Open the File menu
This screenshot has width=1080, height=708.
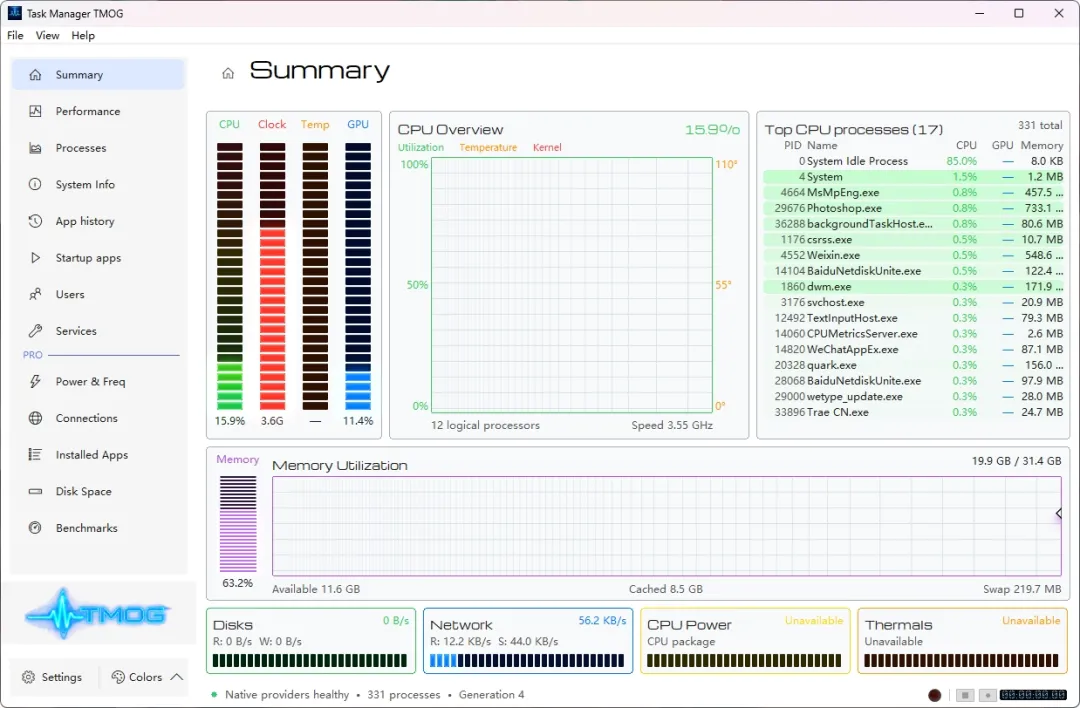(15, 35)
